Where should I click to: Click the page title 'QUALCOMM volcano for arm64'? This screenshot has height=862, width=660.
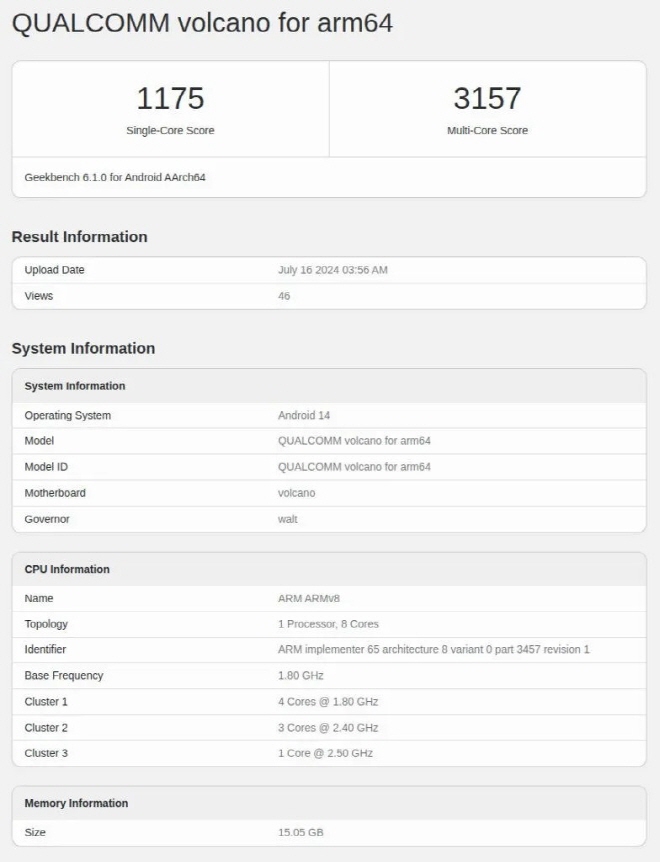[202, 24]
